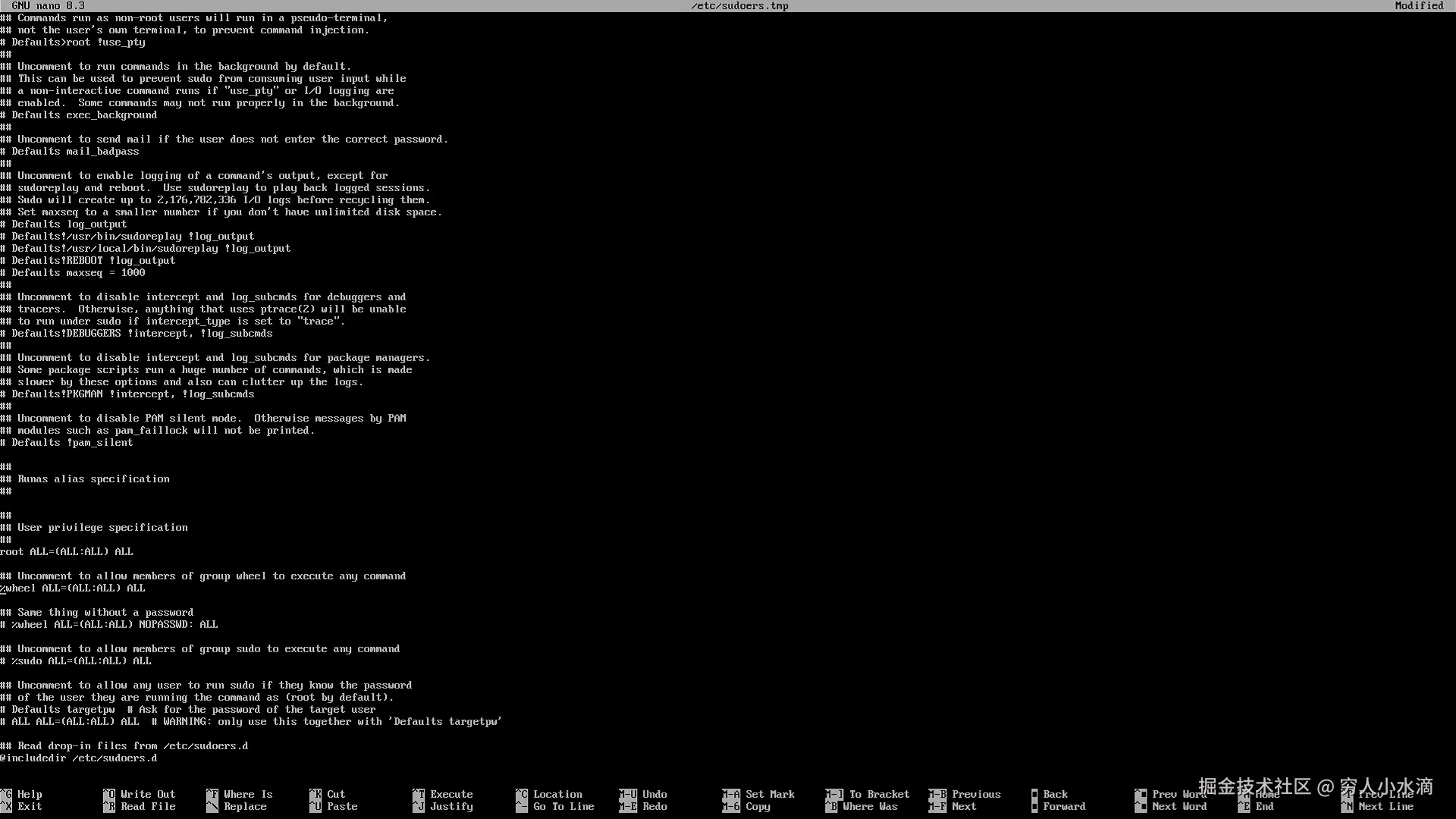Click the Where Is search shortcut
Screen dimensions: 1456x819
click(x=247, y=794)
